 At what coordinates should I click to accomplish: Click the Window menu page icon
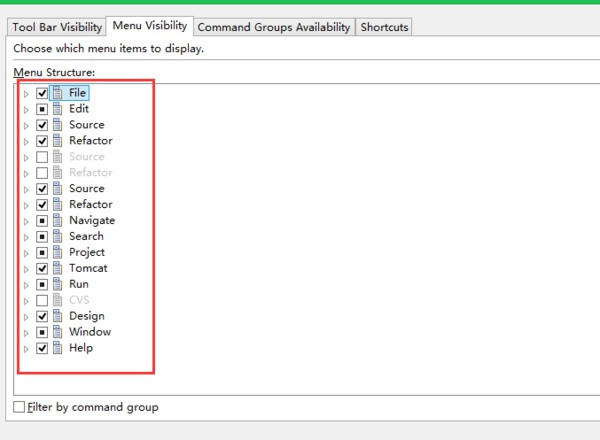tap(57, 332)
